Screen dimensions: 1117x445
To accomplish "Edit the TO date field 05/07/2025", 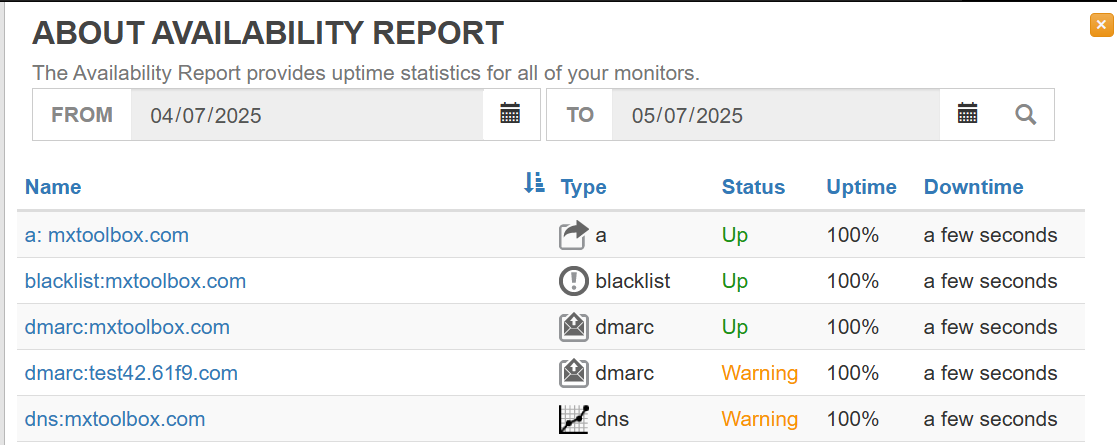I will click(x=776, y=115).
